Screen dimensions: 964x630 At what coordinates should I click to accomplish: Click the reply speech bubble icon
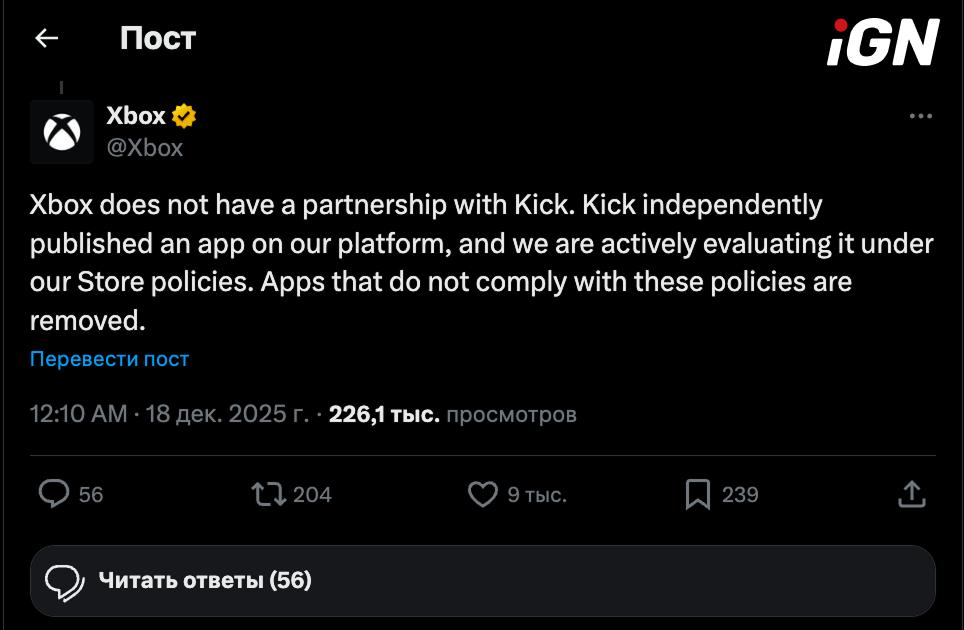pyautogui.click(x=53, y=494)
